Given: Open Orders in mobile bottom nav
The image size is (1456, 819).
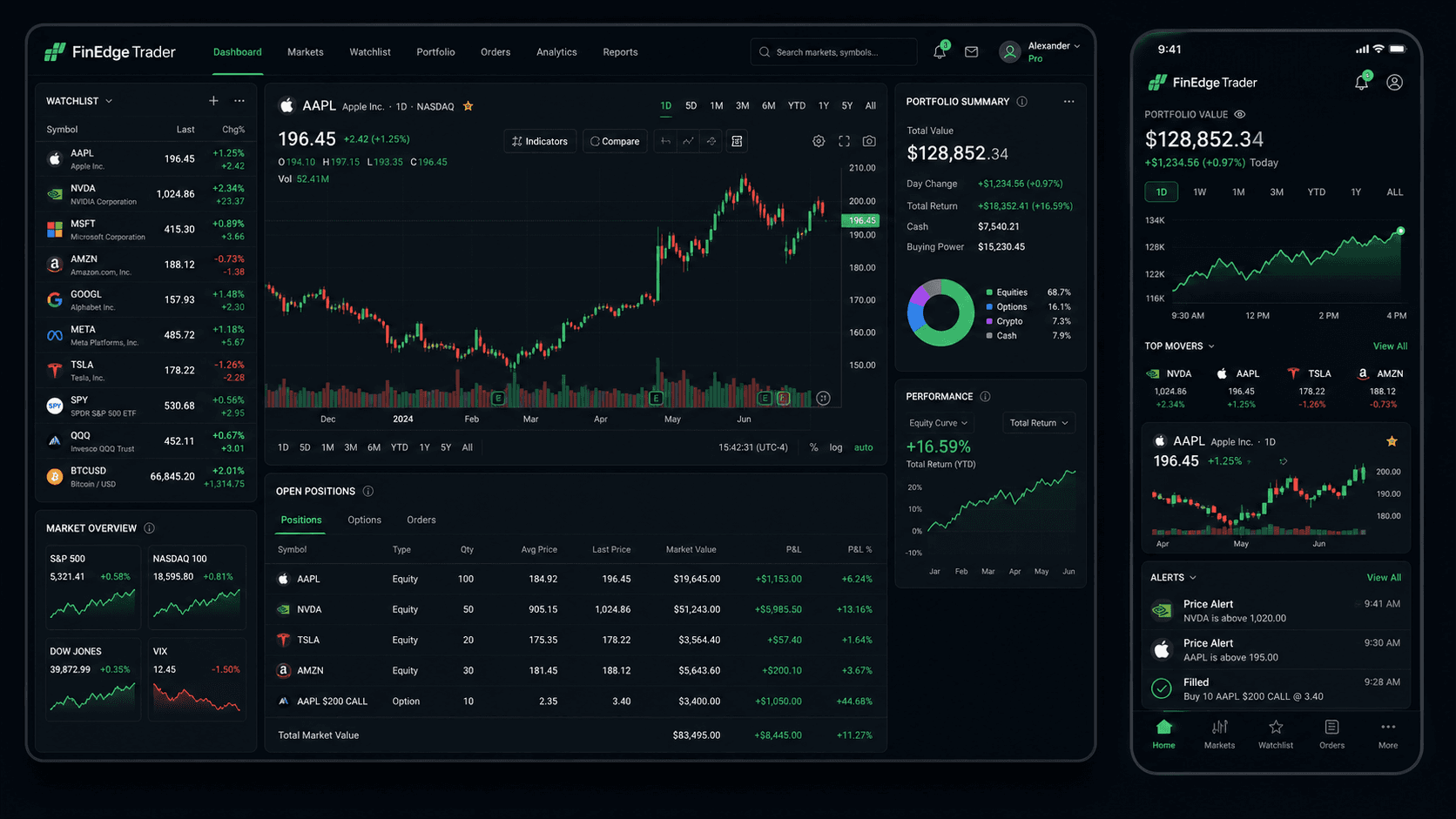Looking at the screenshot, I should coord(1331,735).
